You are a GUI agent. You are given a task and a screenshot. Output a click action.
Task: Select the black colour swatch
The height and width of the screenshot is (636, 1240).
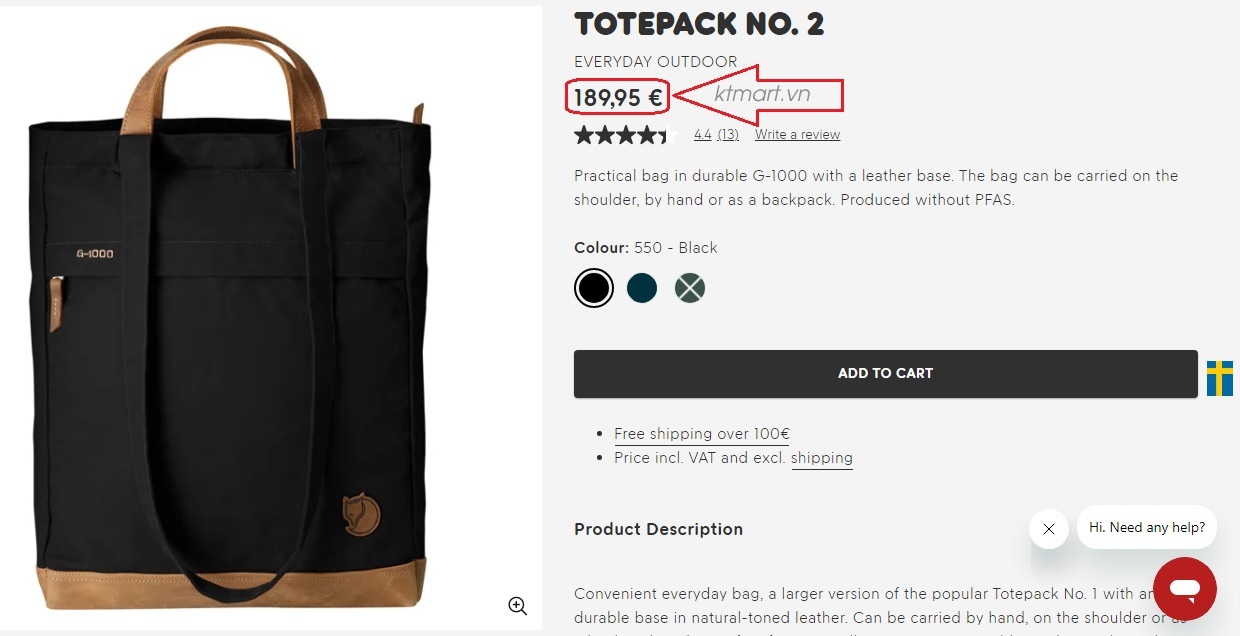(593, 289)
